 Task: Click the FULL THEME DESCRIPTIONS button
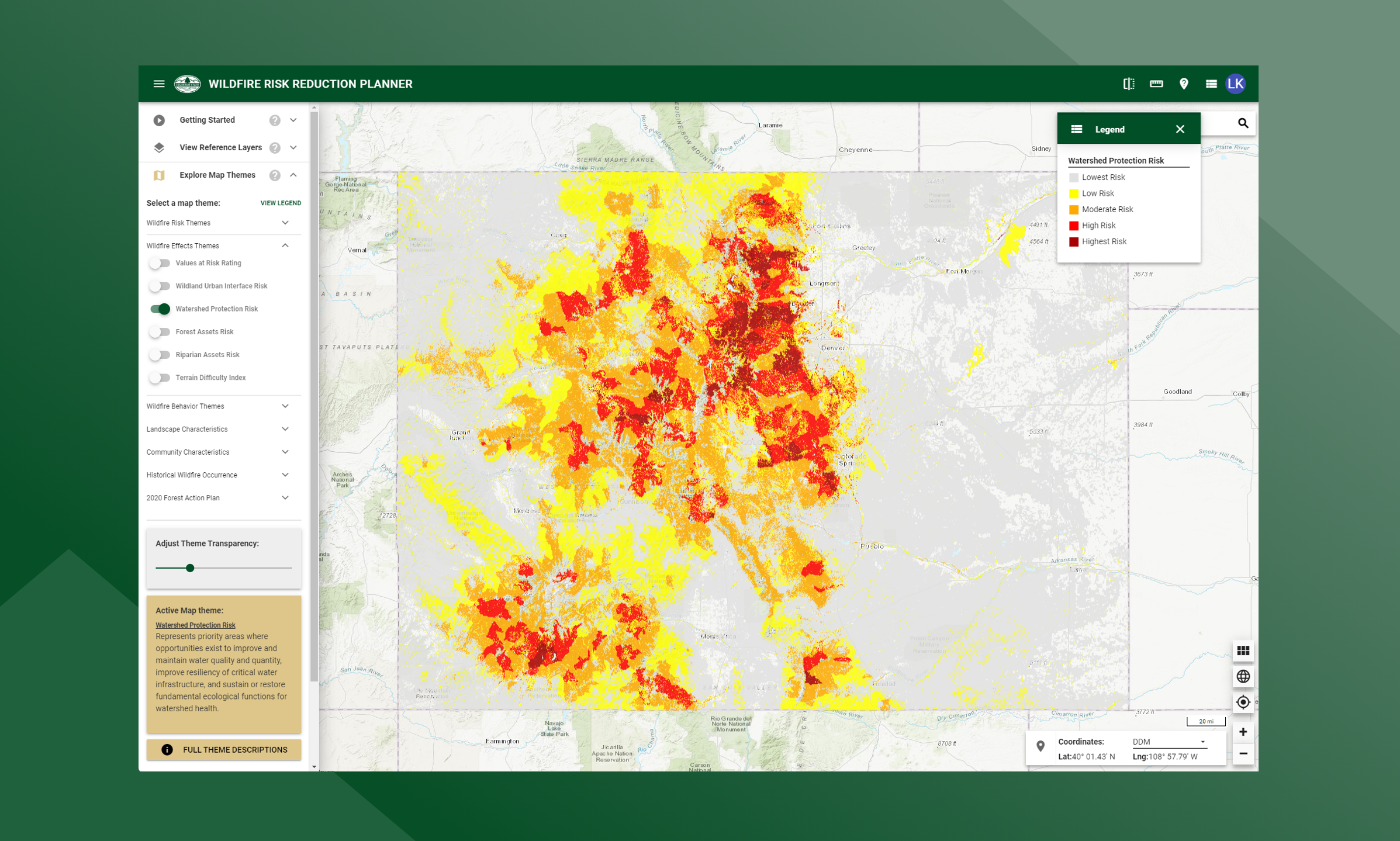click(224, 750)
